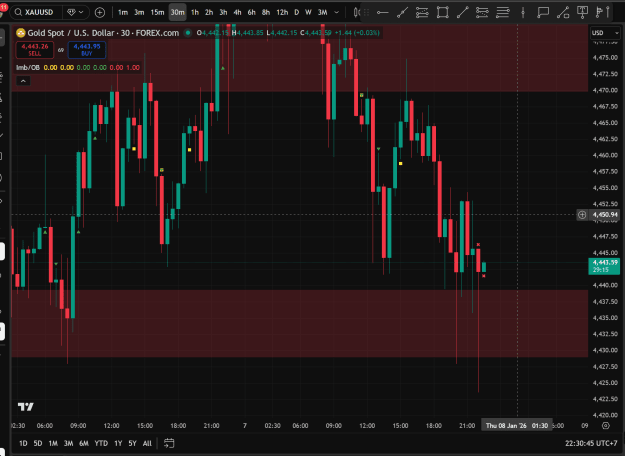Click the 4,450.94 crosshair price label

point(605,215)
